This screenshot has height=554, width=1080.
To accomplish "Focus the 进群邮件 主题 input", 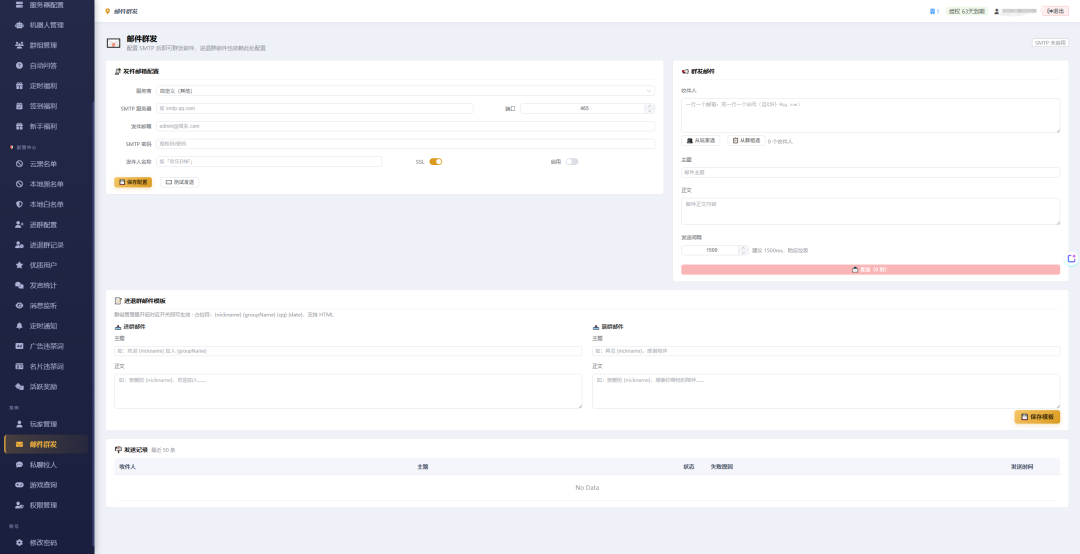I will (x=348, y=351).
